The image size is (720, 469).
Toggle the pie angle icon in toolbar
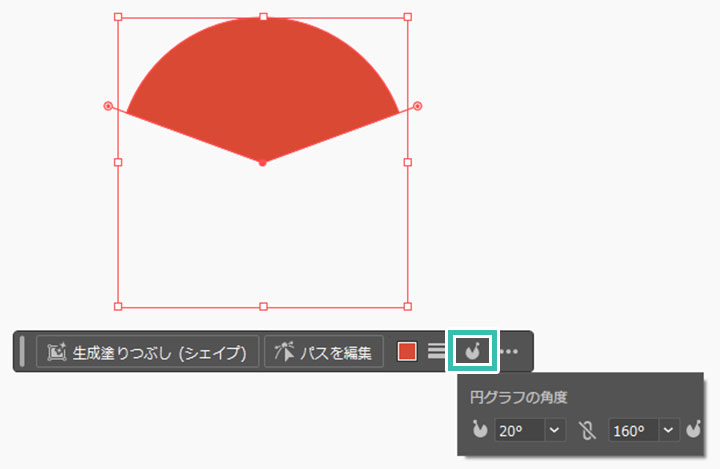coord(471,351)
